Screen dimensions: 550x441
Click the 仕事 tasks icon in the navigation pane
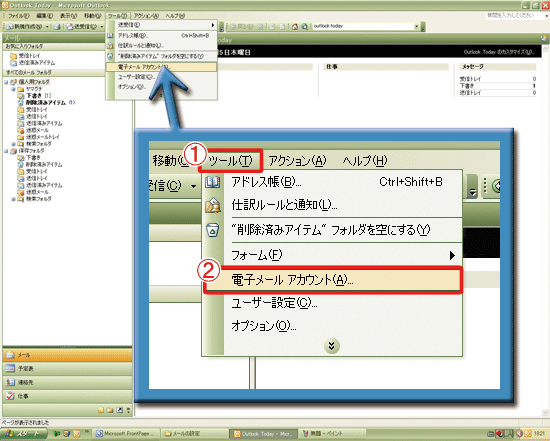pos(10,396)
